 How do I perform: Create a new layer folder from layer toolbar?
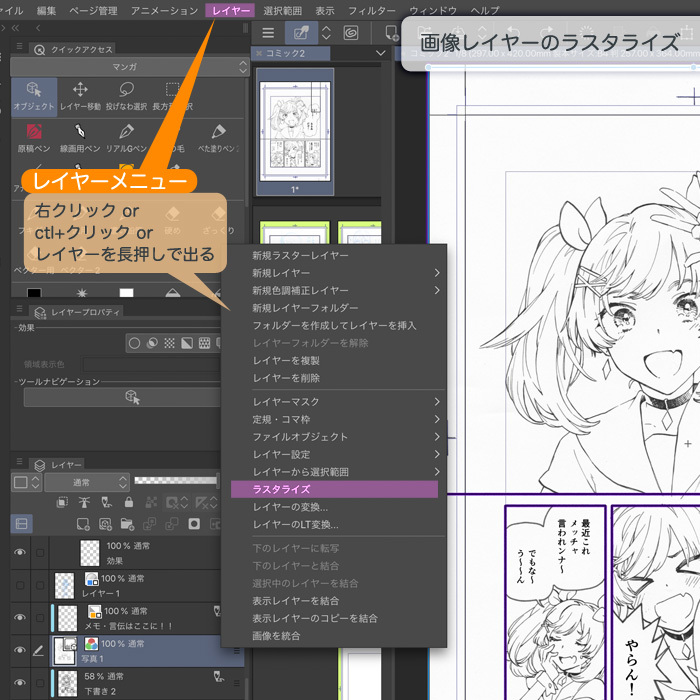point(127,524)
